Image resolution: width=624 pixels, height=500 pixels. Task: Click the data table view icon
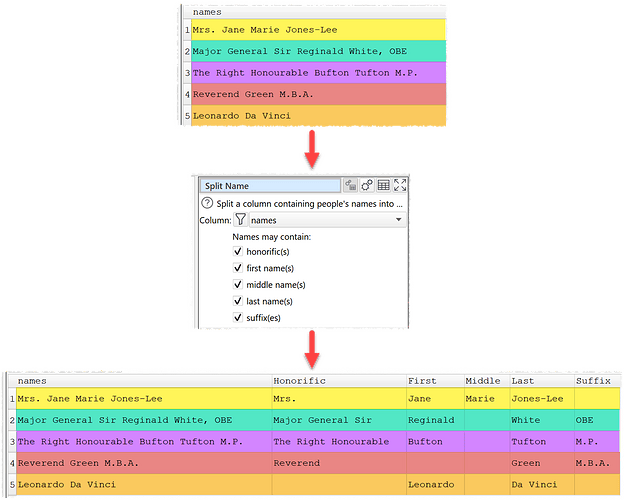pos(384,186)
